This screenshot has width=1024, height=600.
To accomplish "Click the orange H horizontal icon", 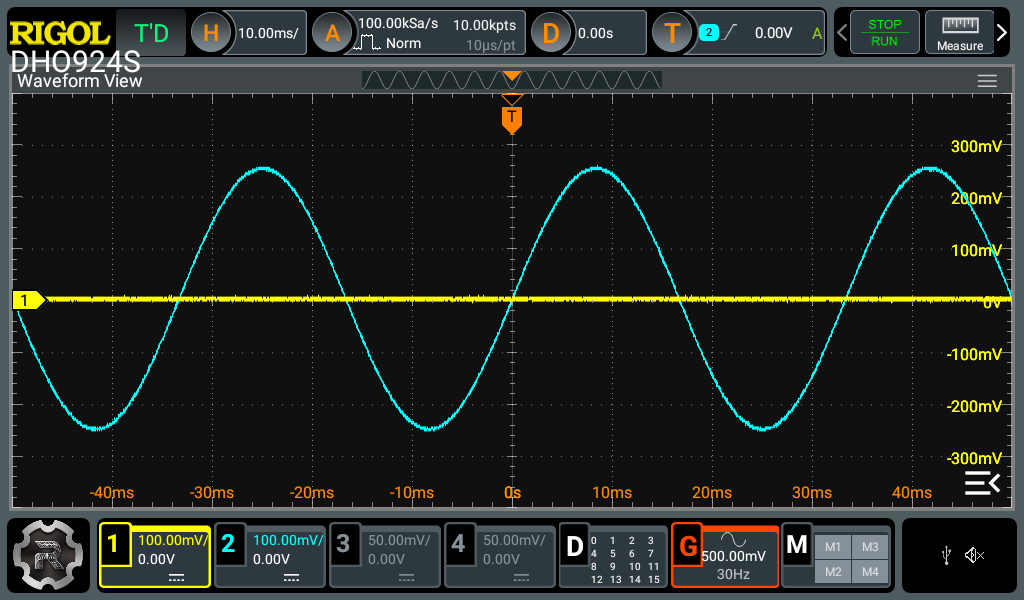I will coord(211,33).
